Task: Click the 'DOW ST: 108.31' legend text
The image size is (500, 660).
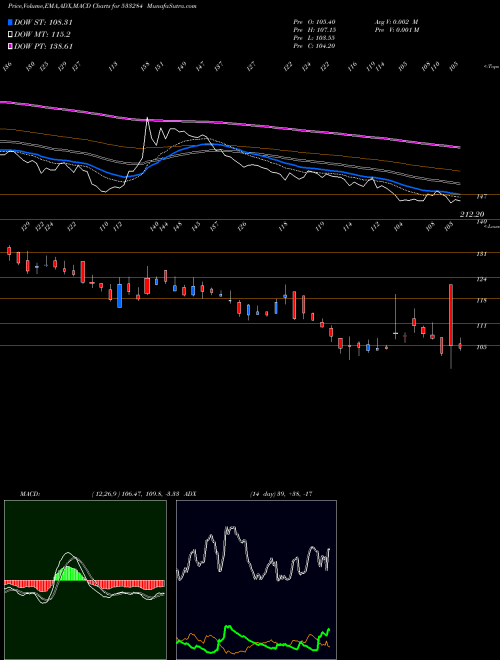Action: 43,22
